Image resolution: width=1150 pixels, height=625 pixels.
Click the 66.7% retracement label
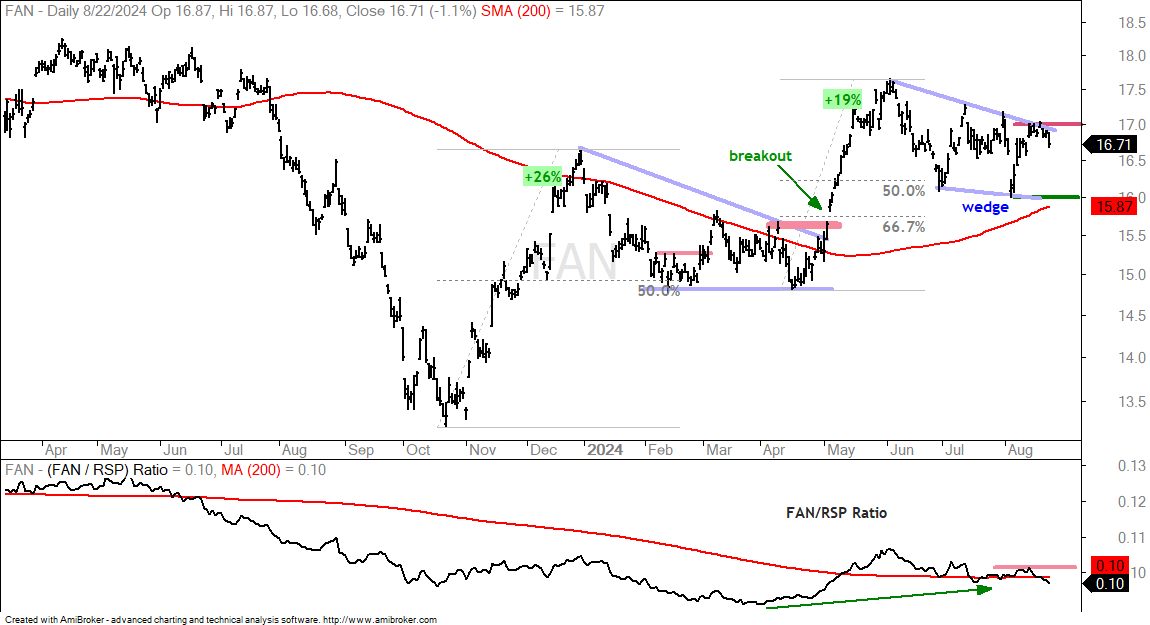904,227
